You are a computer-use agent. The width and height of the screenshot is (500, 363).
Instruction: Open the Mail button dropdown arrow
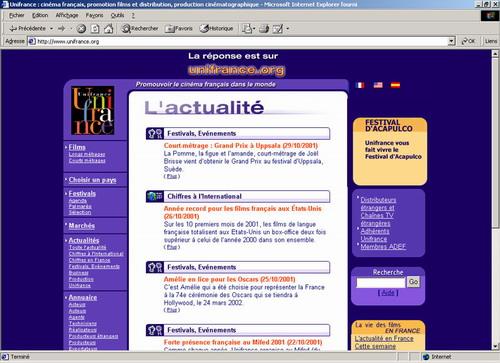[254, 29]
